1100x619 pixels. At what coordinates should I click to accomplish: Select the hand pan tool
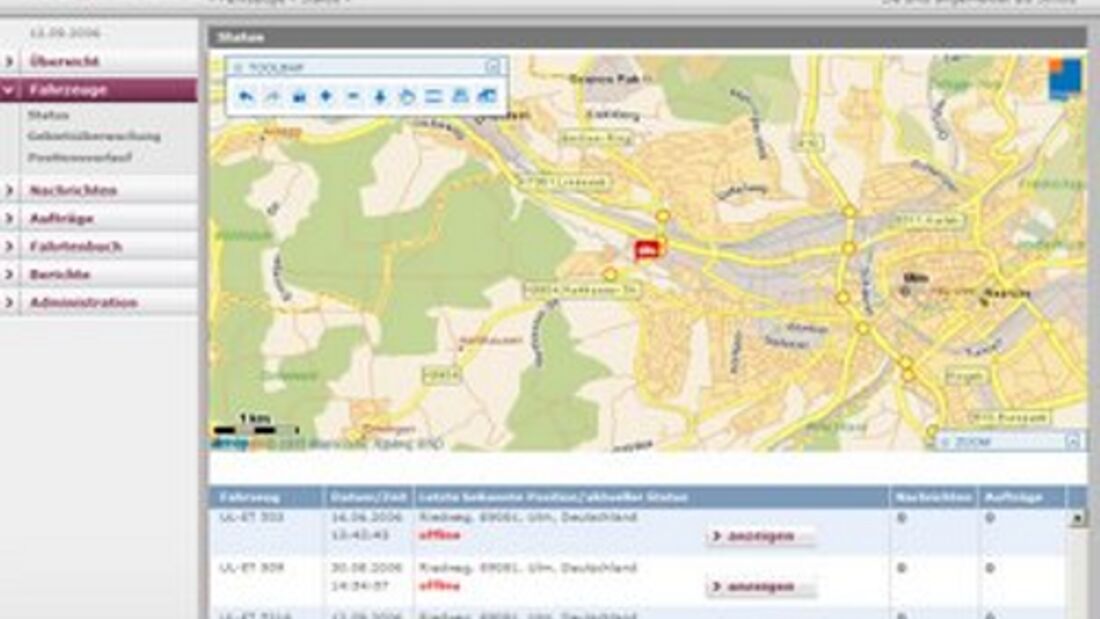407,97
